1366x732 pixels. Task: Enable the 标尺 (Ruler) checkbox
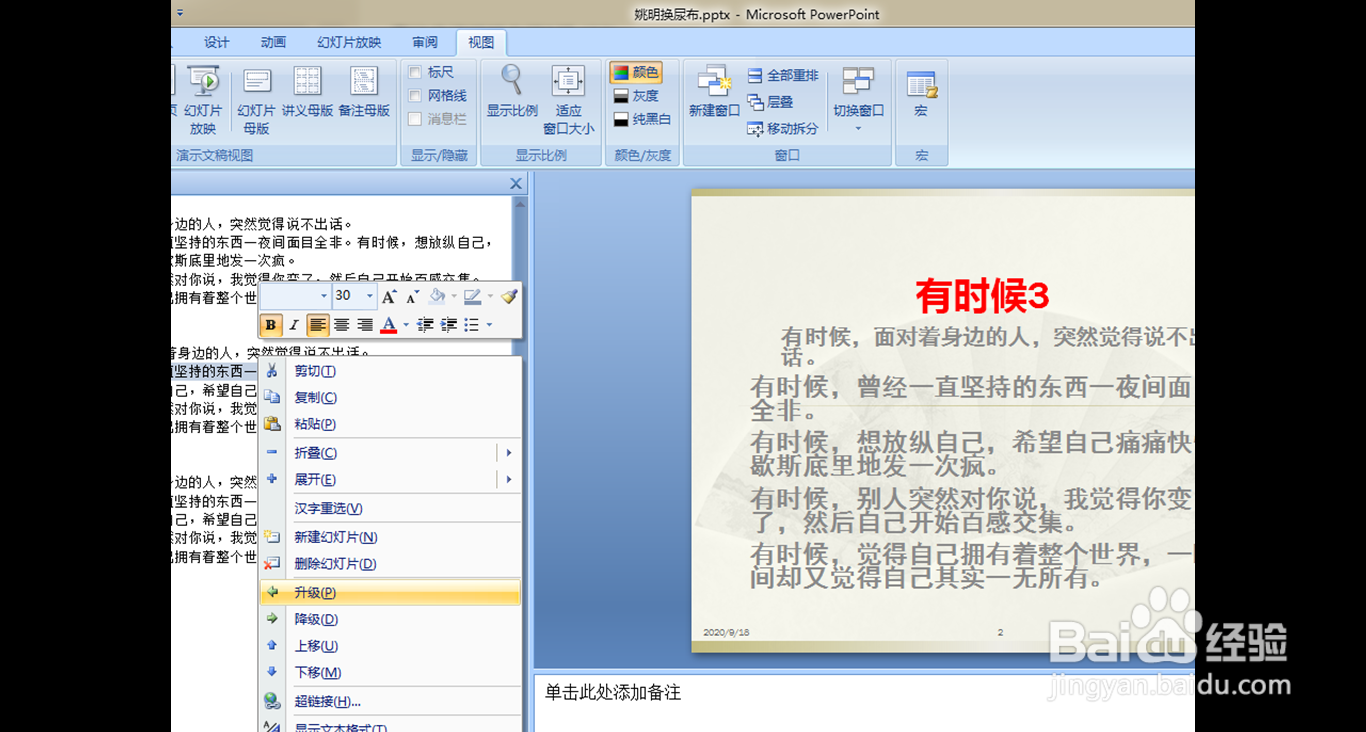tap(413, 72)
